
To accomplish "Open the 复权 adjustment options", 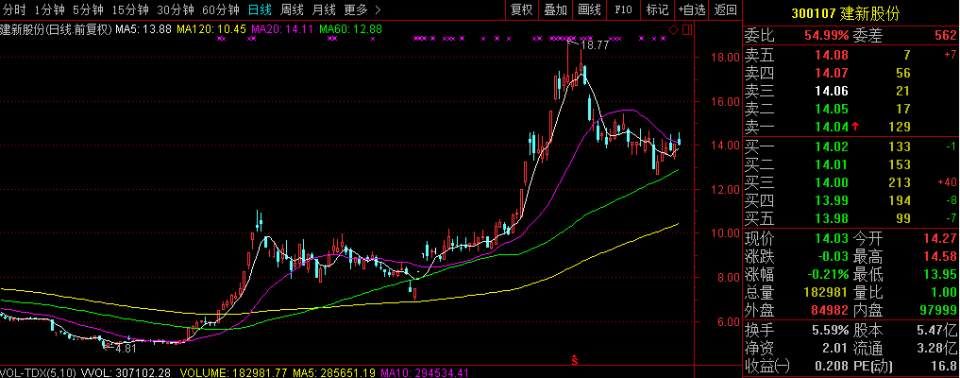I will pos(522,10).
